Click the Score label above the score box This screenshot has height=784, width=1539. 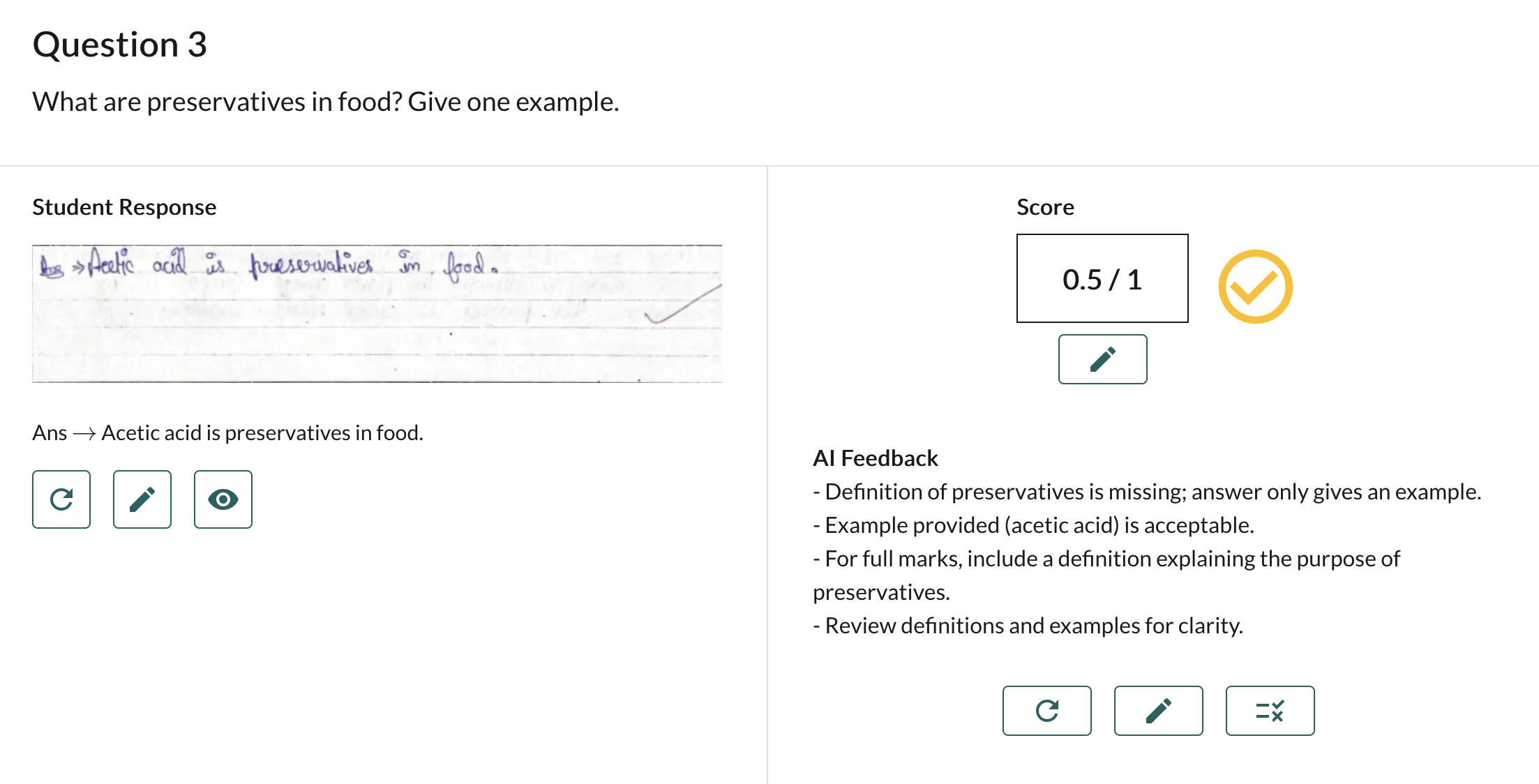click(x=1045, y=206)
